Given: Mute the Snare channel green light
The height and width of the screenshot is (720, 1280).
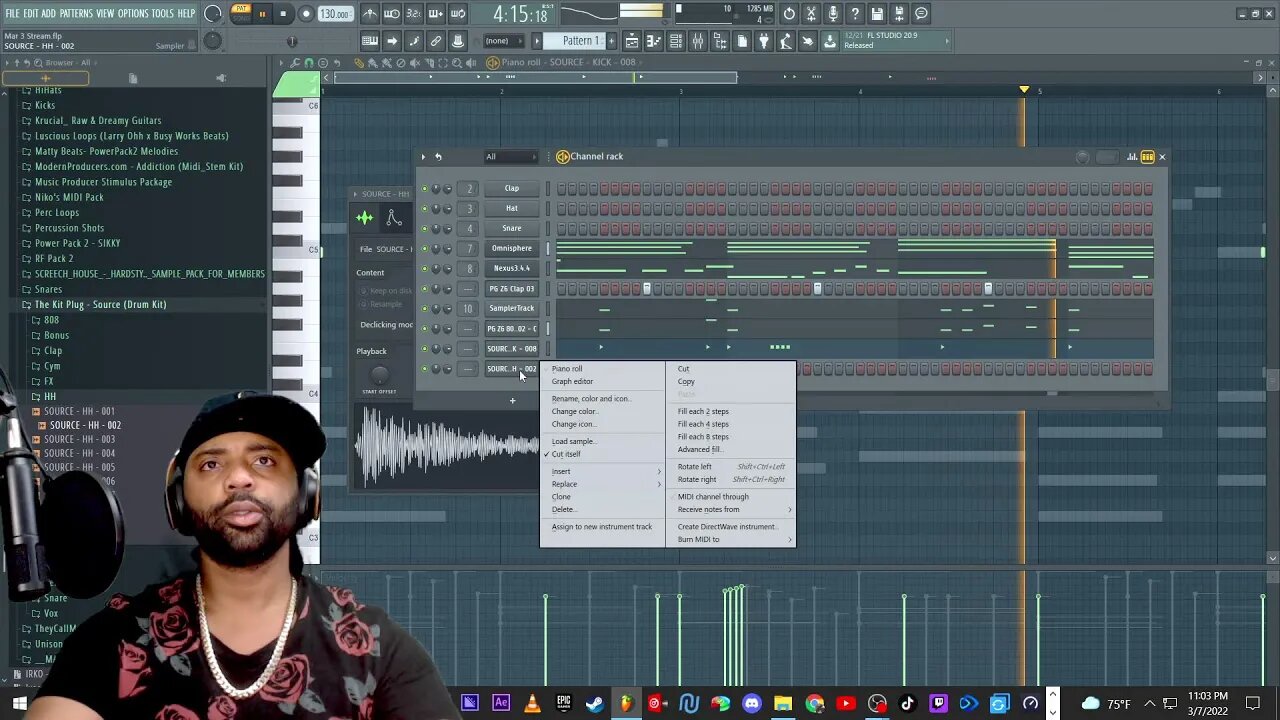Looking at the screenshot, I should (x=424, y=228).
